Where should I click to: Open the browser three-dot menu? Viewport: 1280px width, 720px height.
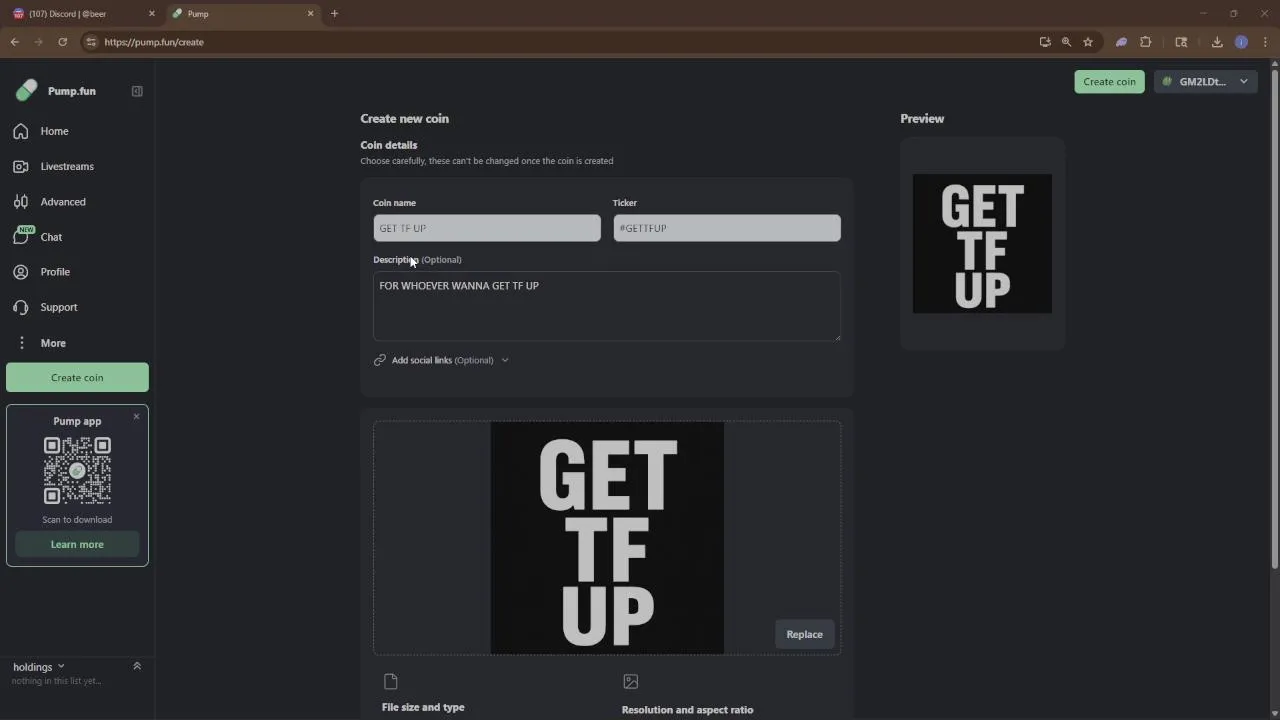[1265, 42]
